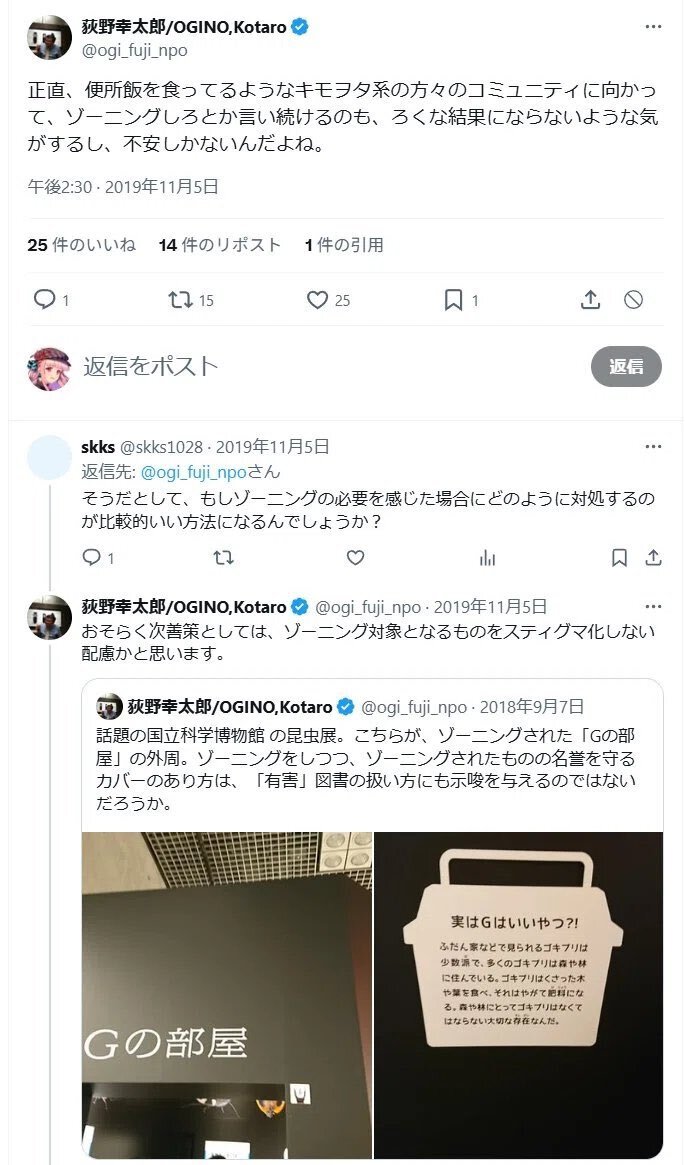Open more options on OGINO's reply tweet
The width and height of the screenshot is (685, 1165).
(x=653, y=606)
